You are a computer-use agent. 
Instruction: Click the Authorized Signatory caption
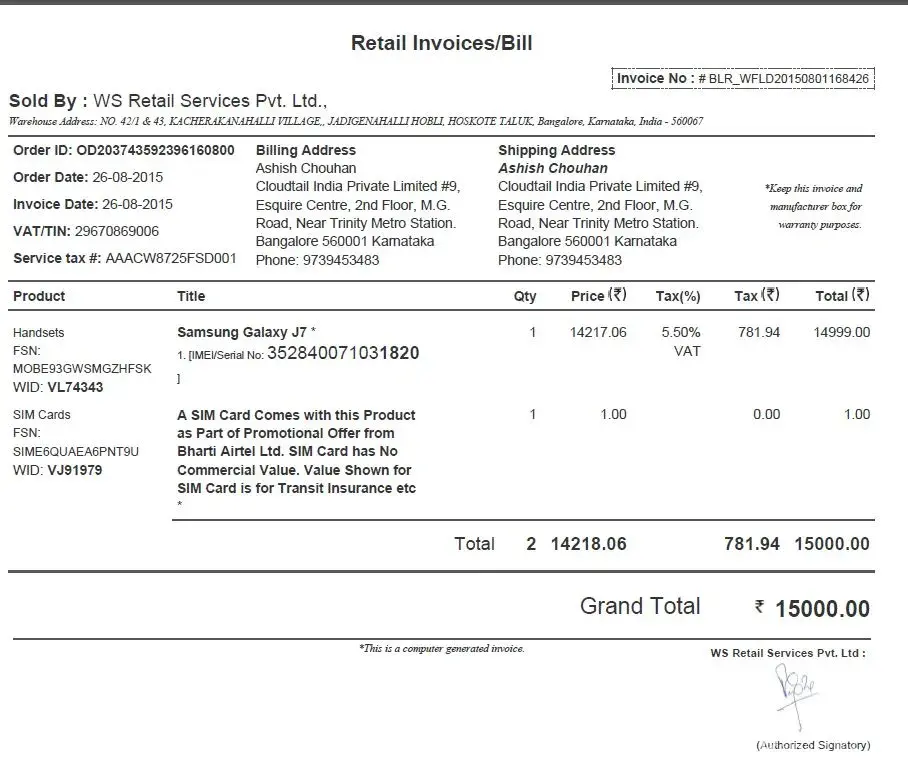coord(813,745)
